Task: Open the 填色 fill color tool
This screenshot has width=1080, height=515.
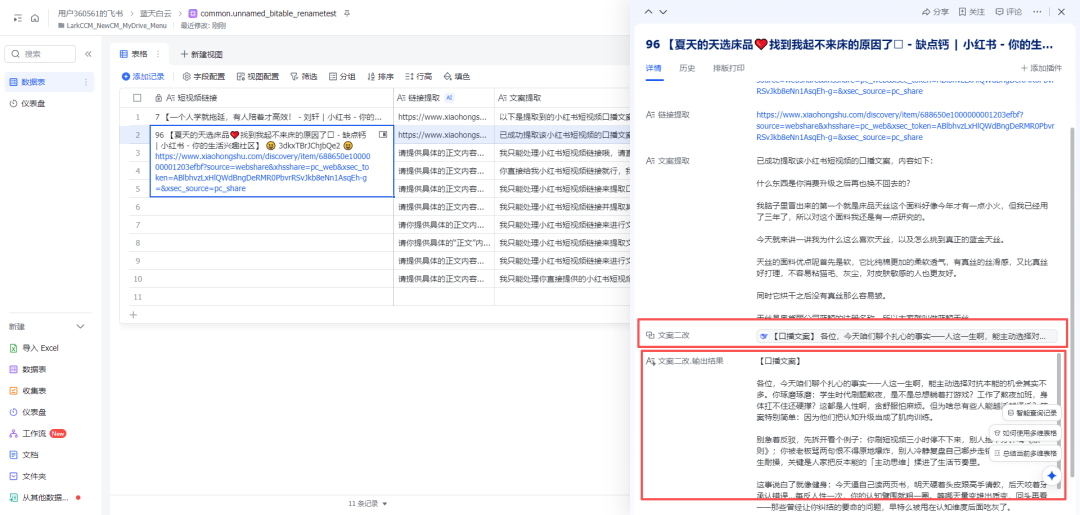Action: pyautogui.click(x=457, y=76)
